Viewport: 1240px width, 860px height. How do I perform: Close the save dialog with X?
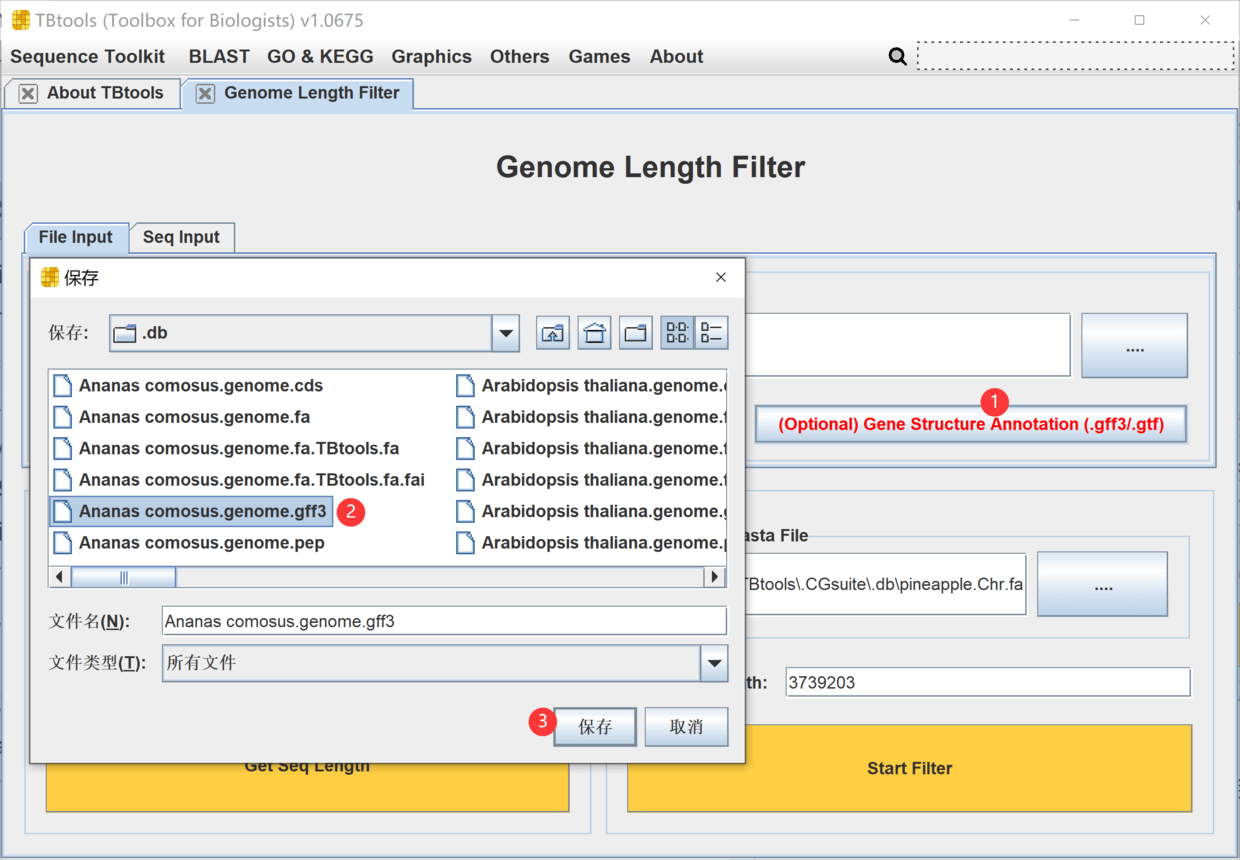click(721, 277)
